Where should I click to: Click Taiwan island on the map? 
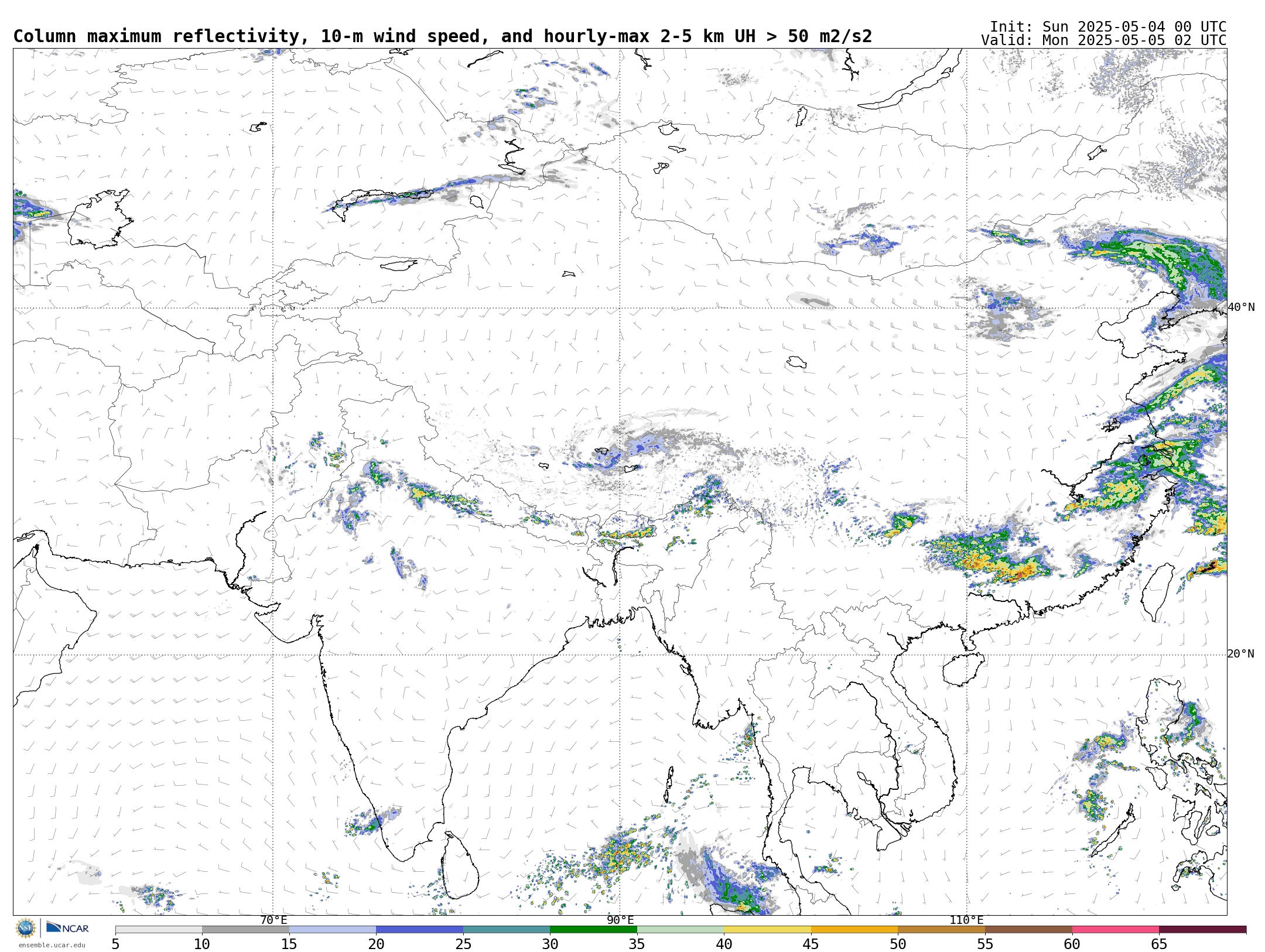[1158, 593]
